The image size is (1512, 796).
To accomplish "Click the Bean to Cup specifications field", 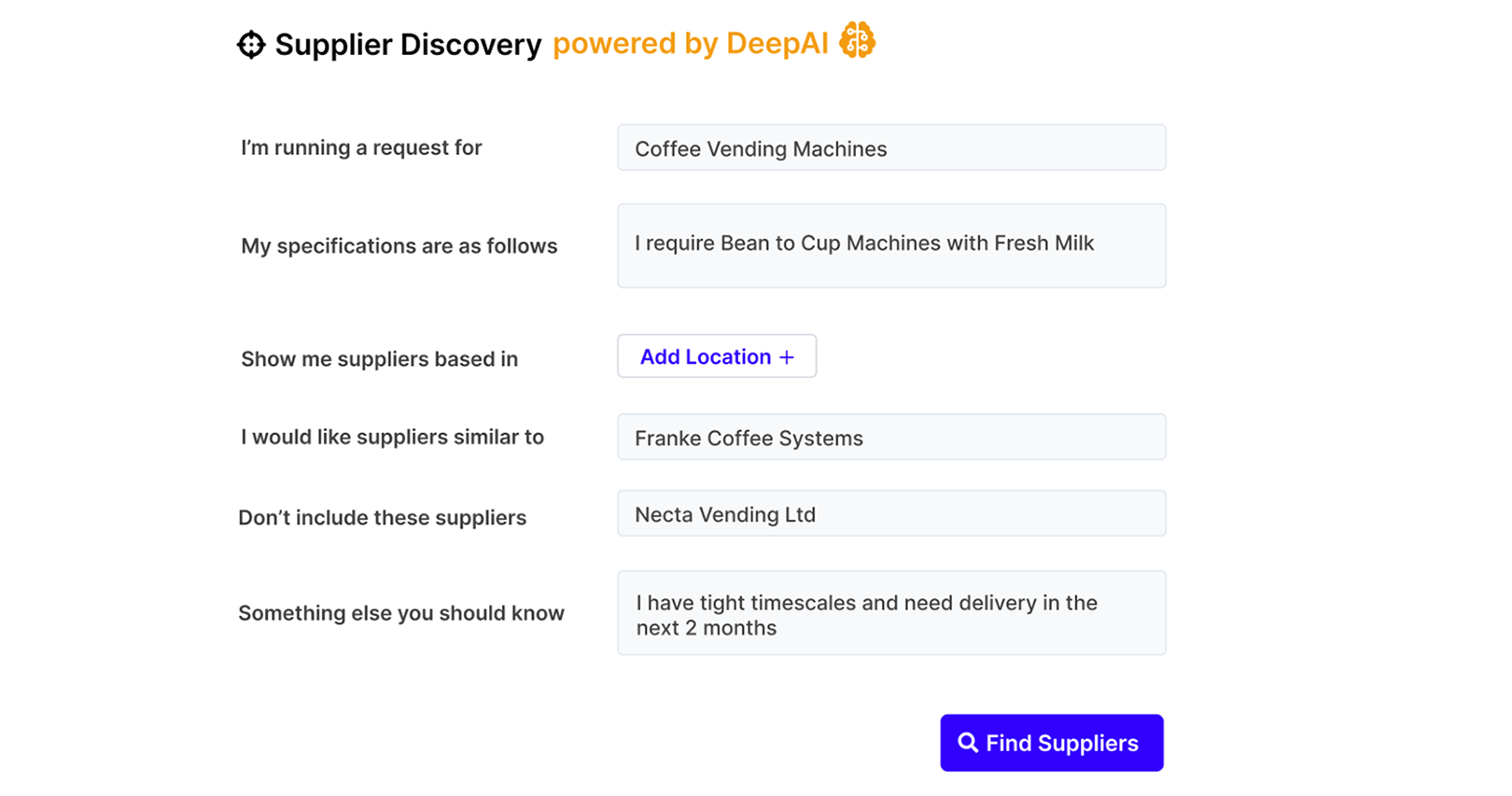I will coord(891,244).
